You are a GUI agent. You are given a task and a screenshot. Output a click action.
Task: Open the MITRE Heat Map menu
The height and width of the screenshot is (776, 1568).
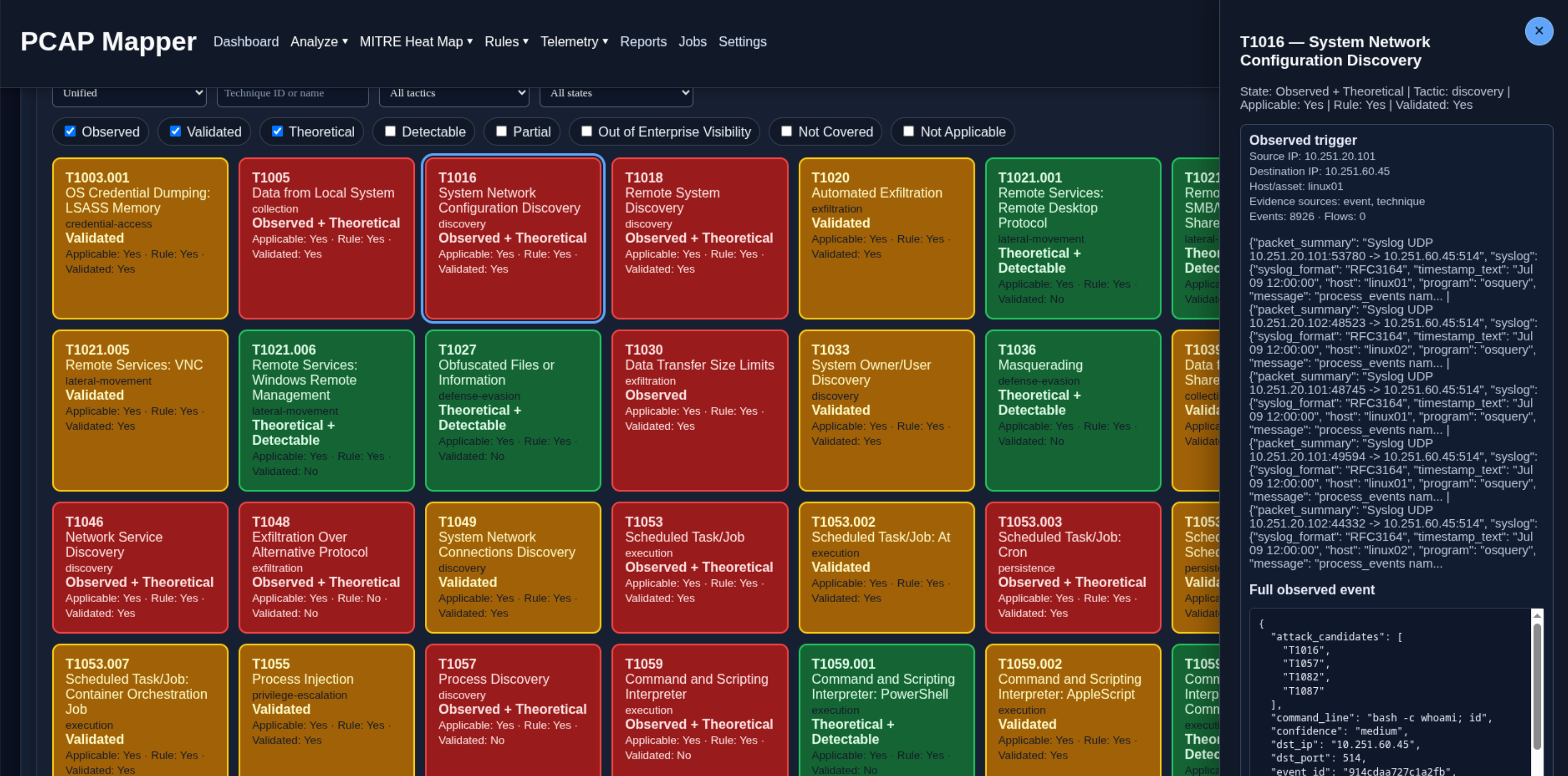pos(416,41)
